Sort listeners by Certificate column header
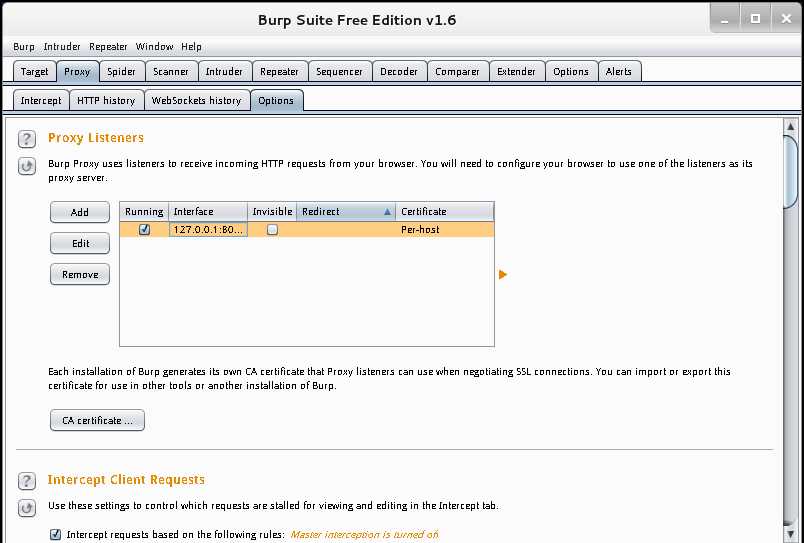This screenshot has width=804, height=543. (x=445, y=212)
